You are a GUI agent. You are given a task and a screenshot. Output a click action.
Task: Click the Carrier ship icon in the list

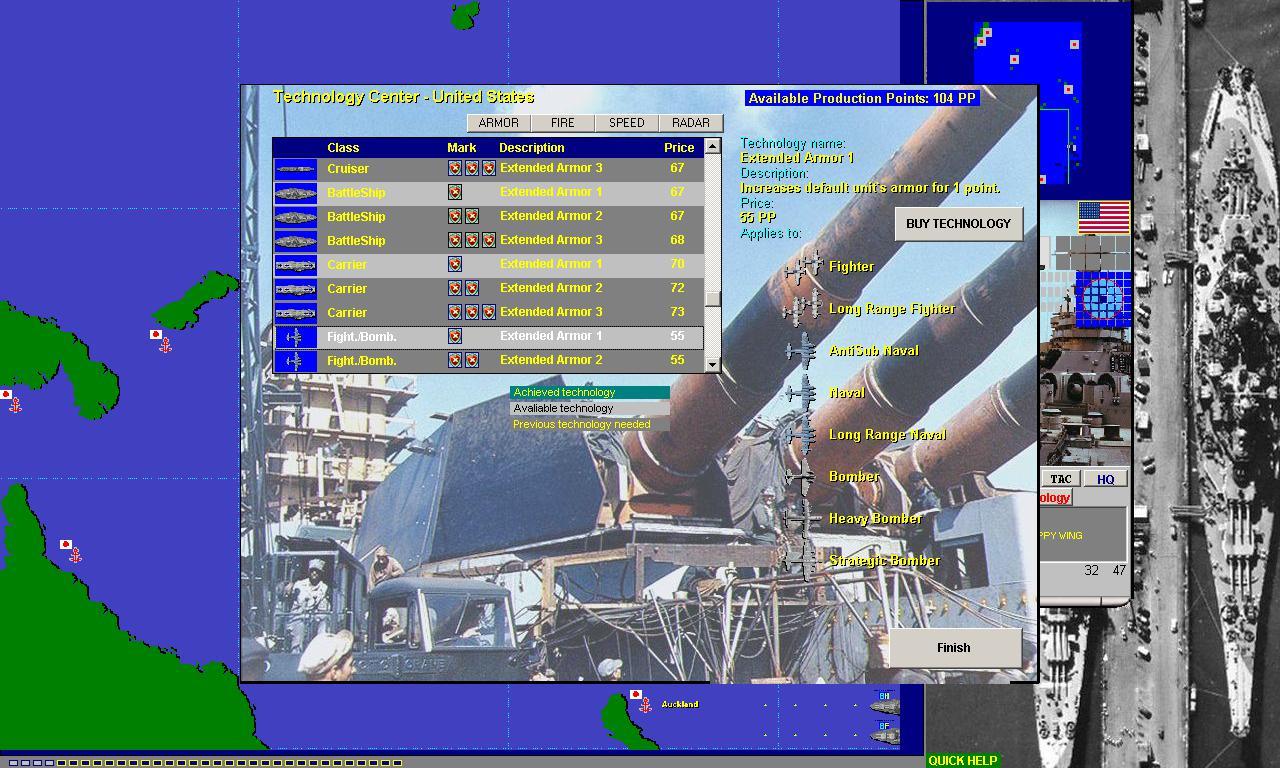click(x=295, y=264)
